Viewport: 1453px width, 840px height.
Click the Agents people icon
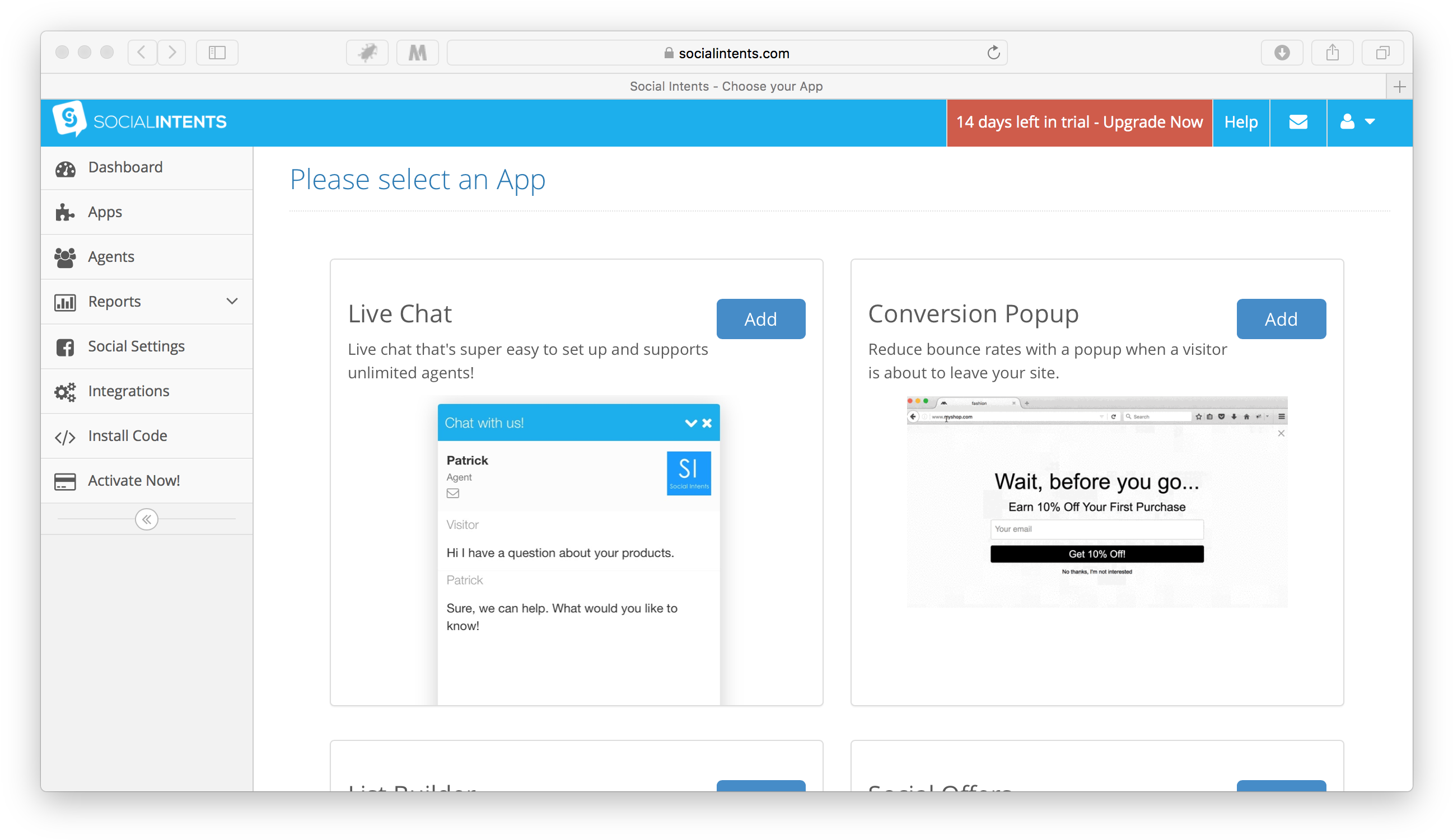pyautogui.click(x=65, y=257)
